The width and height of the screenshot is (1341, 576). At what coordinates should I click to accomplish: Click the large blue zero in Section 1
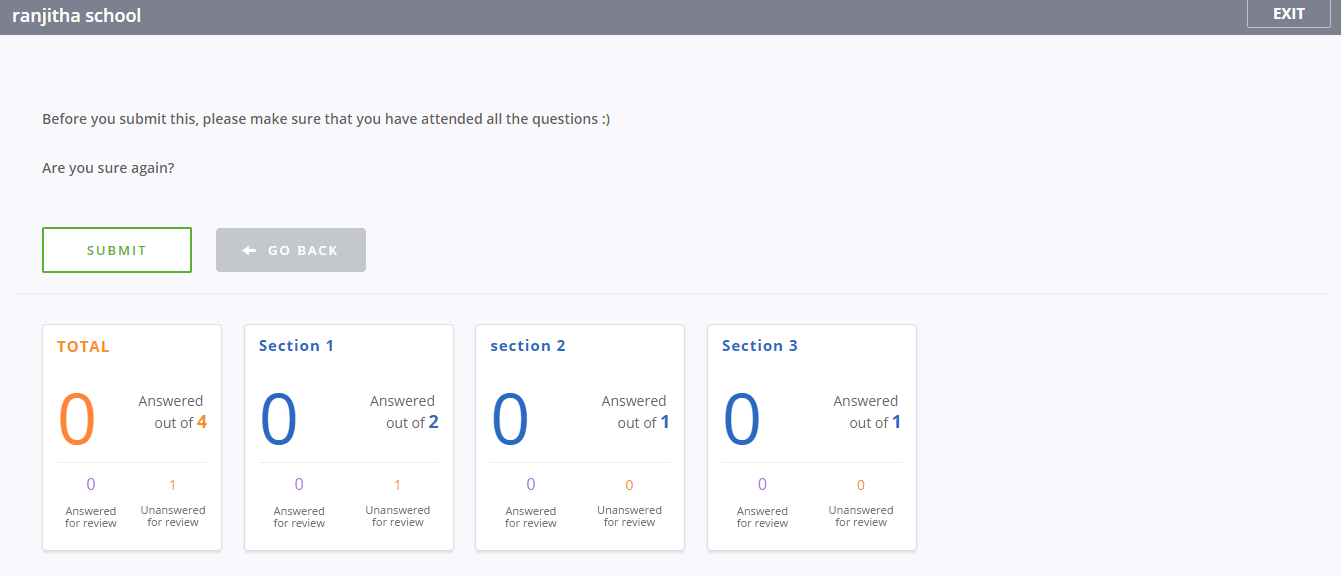(x=279, y=420)
